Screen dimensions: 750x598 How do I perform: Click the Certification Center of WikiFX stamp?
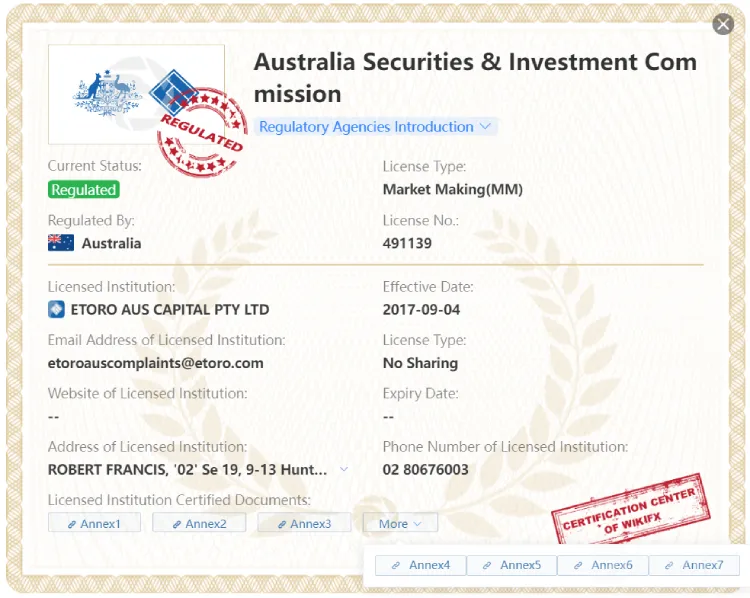631,510
